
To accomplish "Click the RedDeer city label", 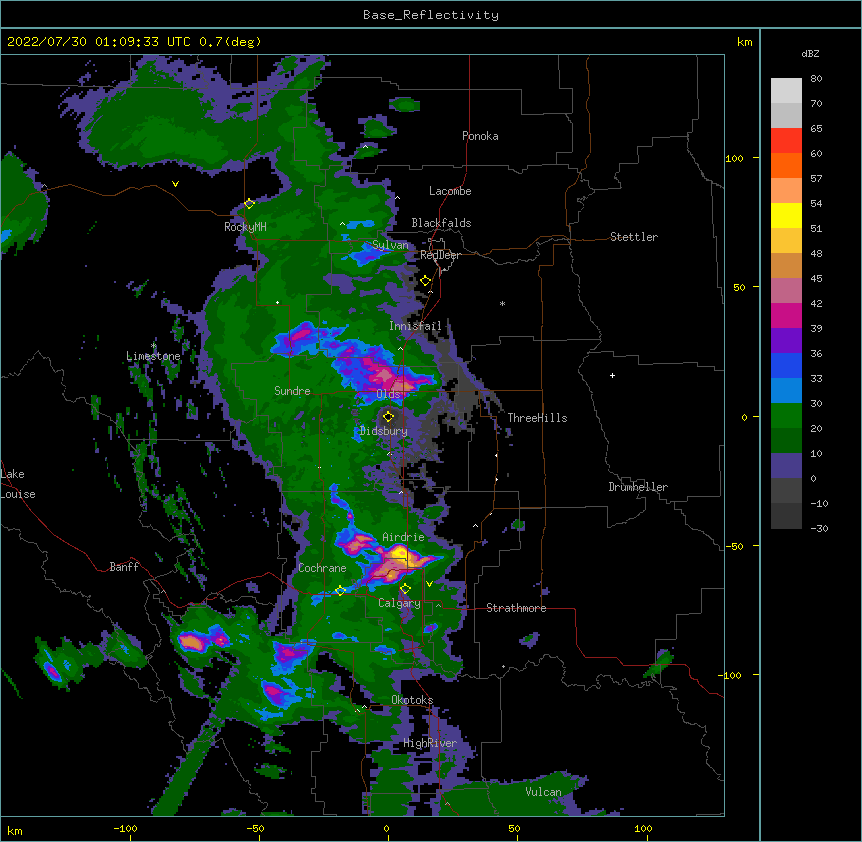I will 440,255.
